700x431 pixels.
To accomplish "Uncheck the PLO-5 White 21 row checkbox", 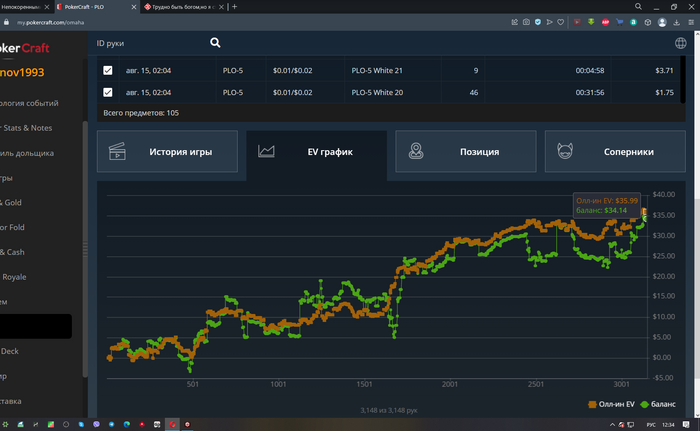I will 108,70.
